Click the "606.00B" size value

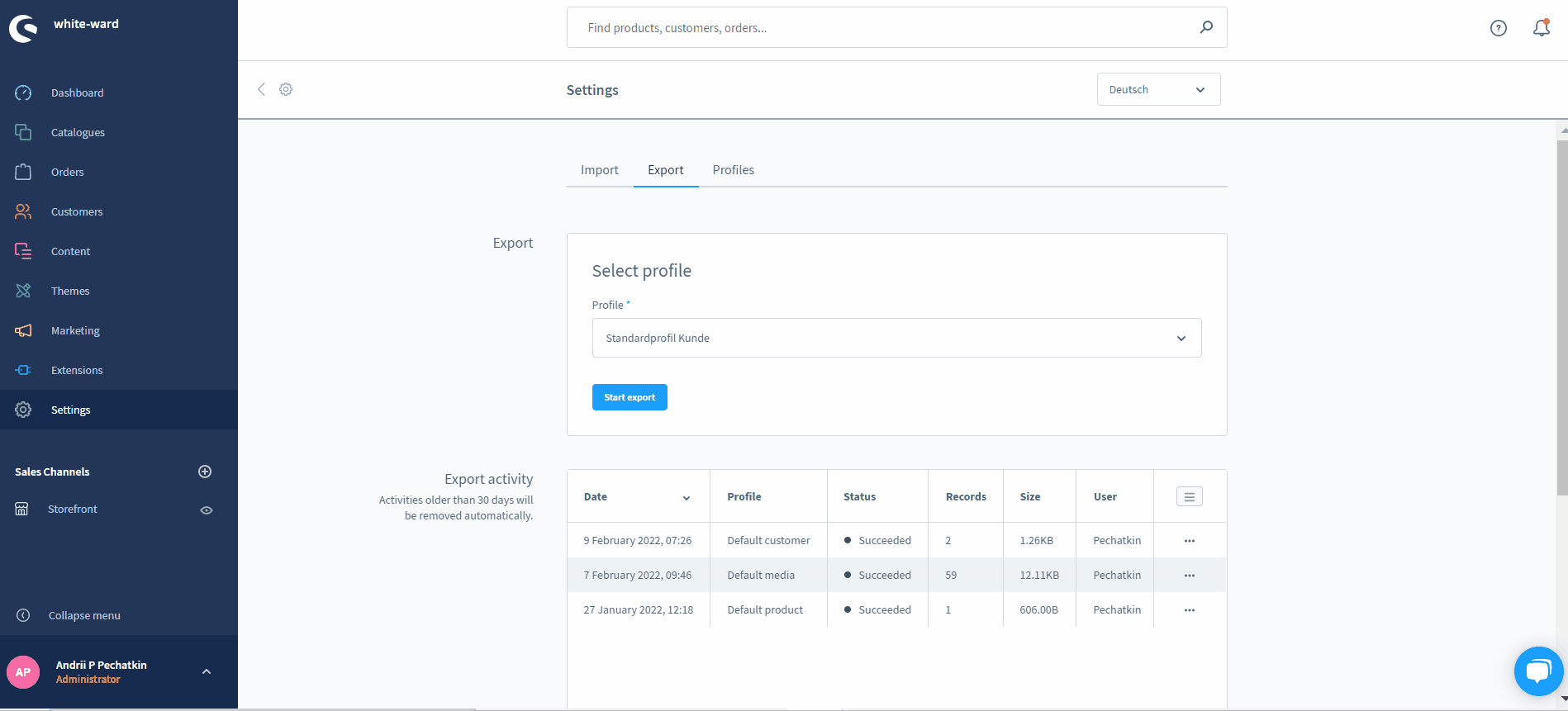tap(1038, 609)
